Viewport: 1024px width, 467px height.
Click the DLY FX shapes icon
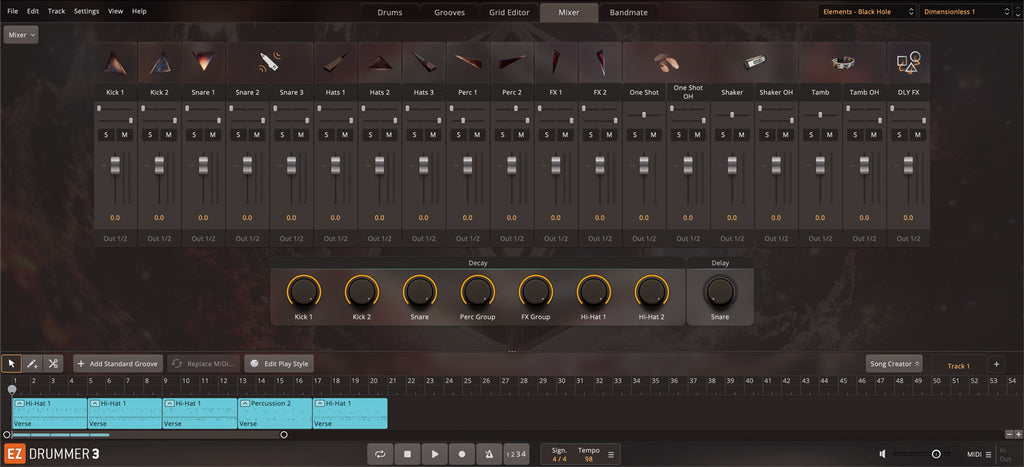908,63
